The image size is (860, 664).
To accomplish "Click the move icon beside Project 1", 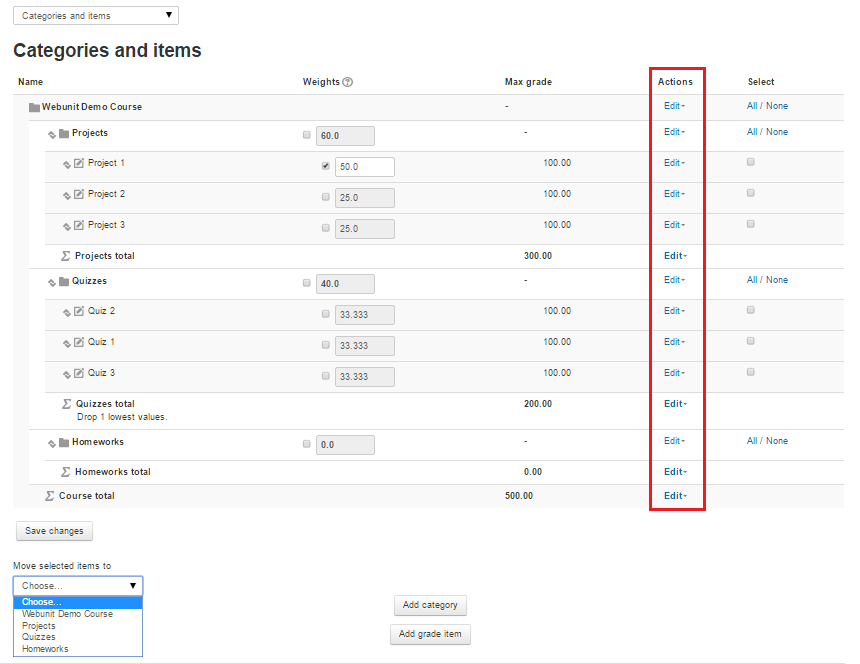I will [x=67, y=164].
